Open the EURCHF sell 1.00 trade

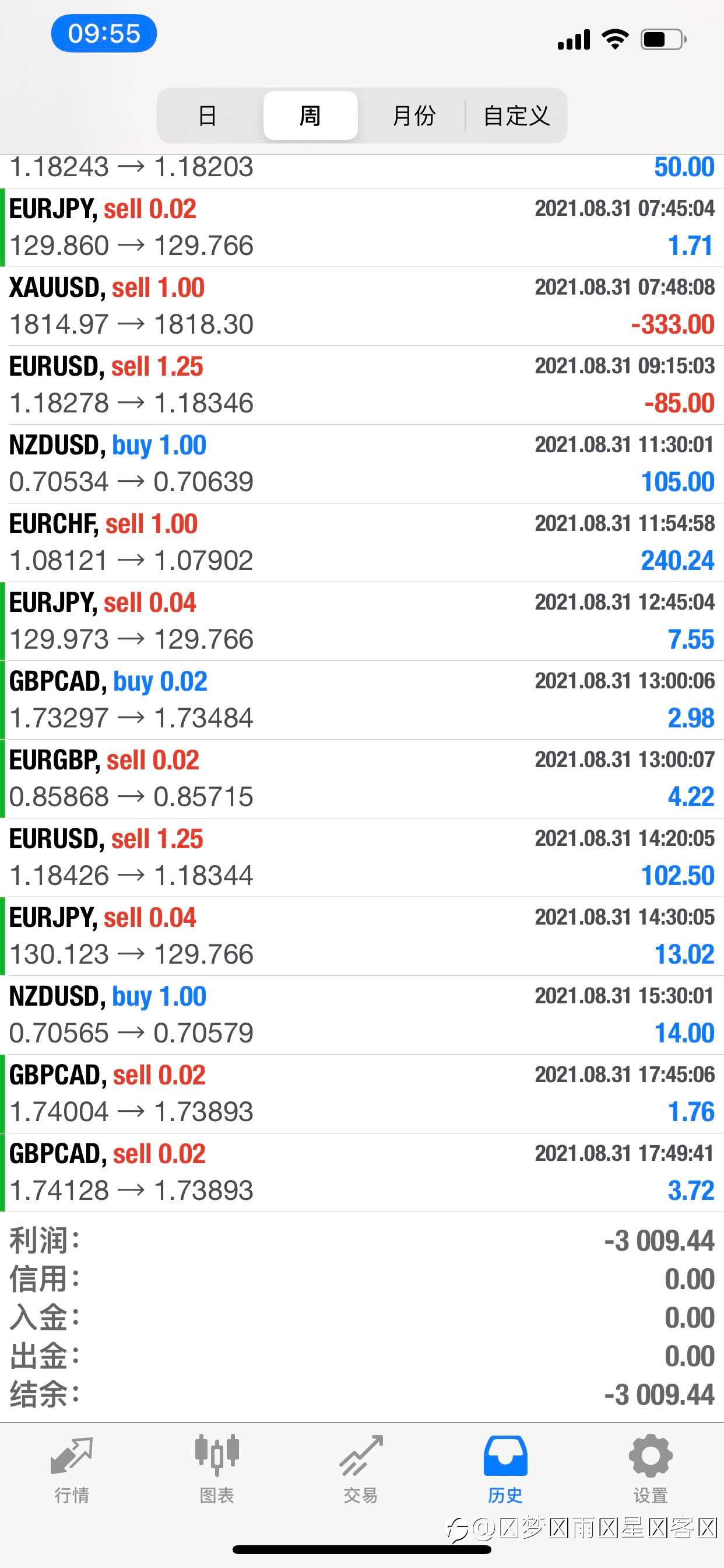(x=362, y=542)
